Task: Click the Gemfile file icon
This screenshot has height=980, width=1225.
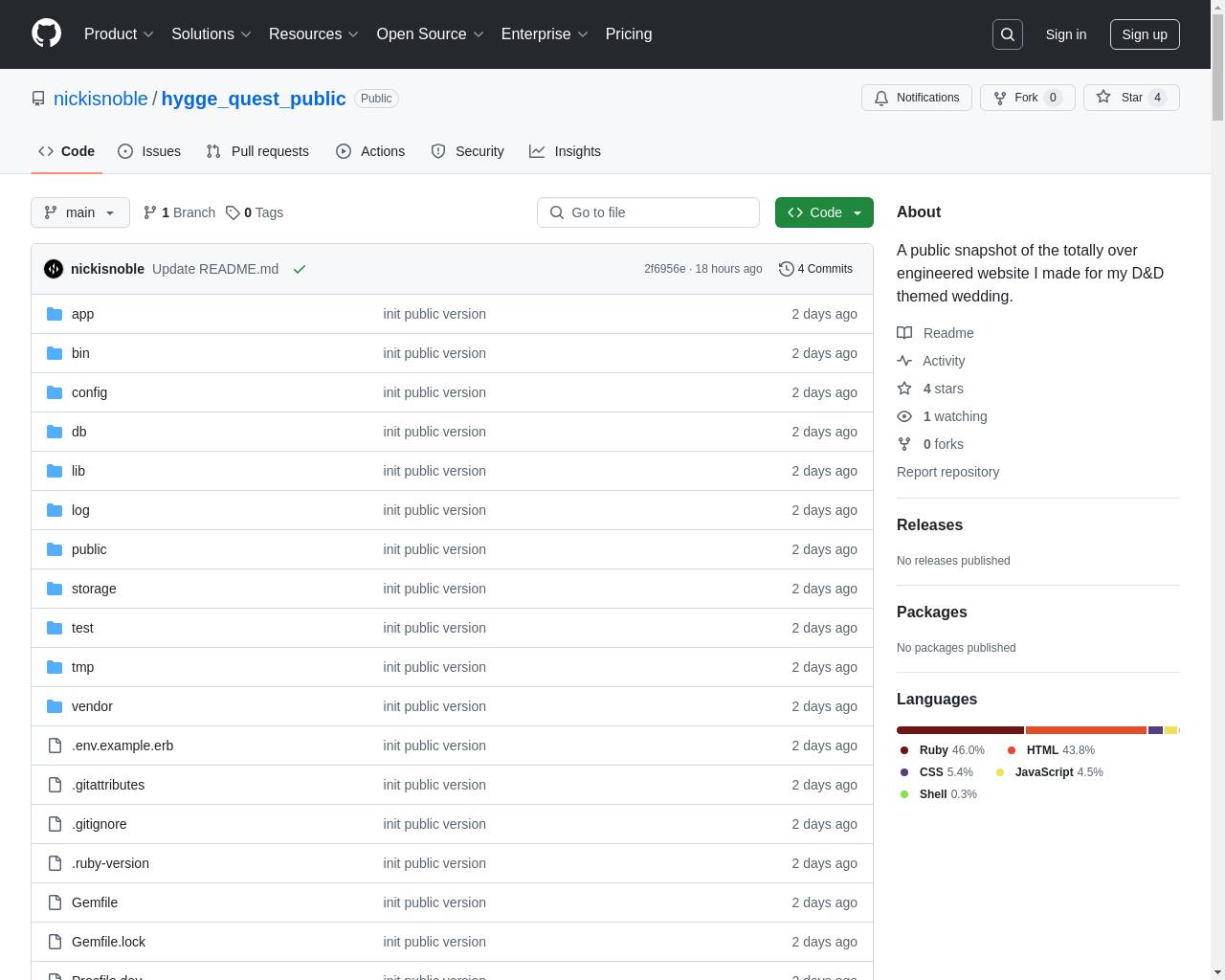Action: (x=55, y=902)
